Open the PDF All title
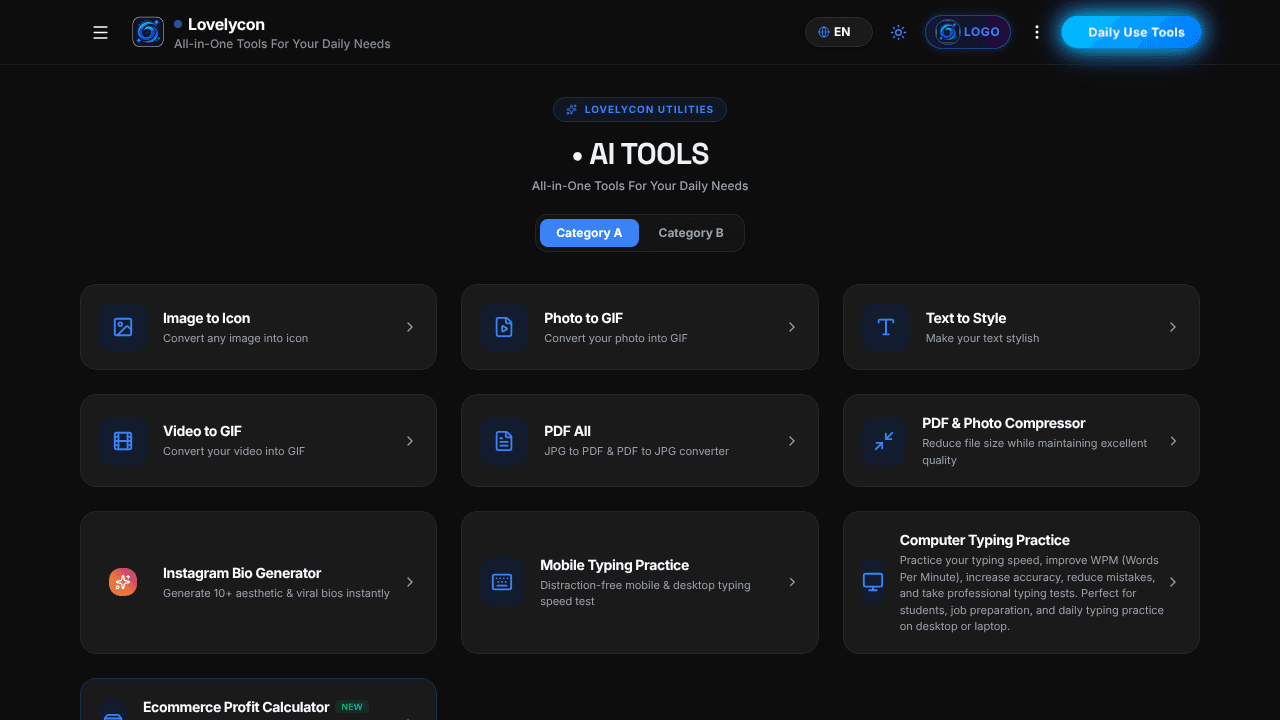The image size is (1280, 720). coord(568,431)
